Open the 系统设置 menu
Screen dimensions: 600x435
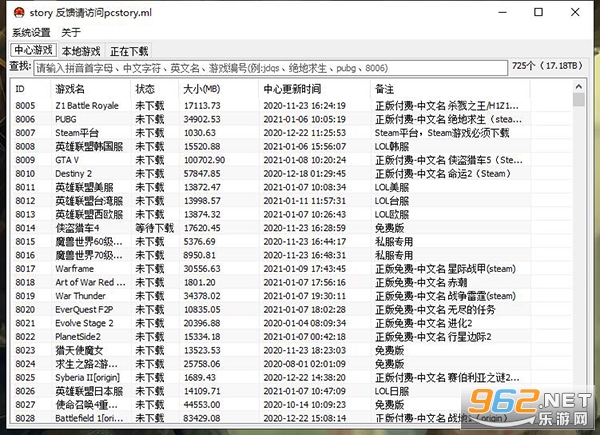click(x=31, y=33)
